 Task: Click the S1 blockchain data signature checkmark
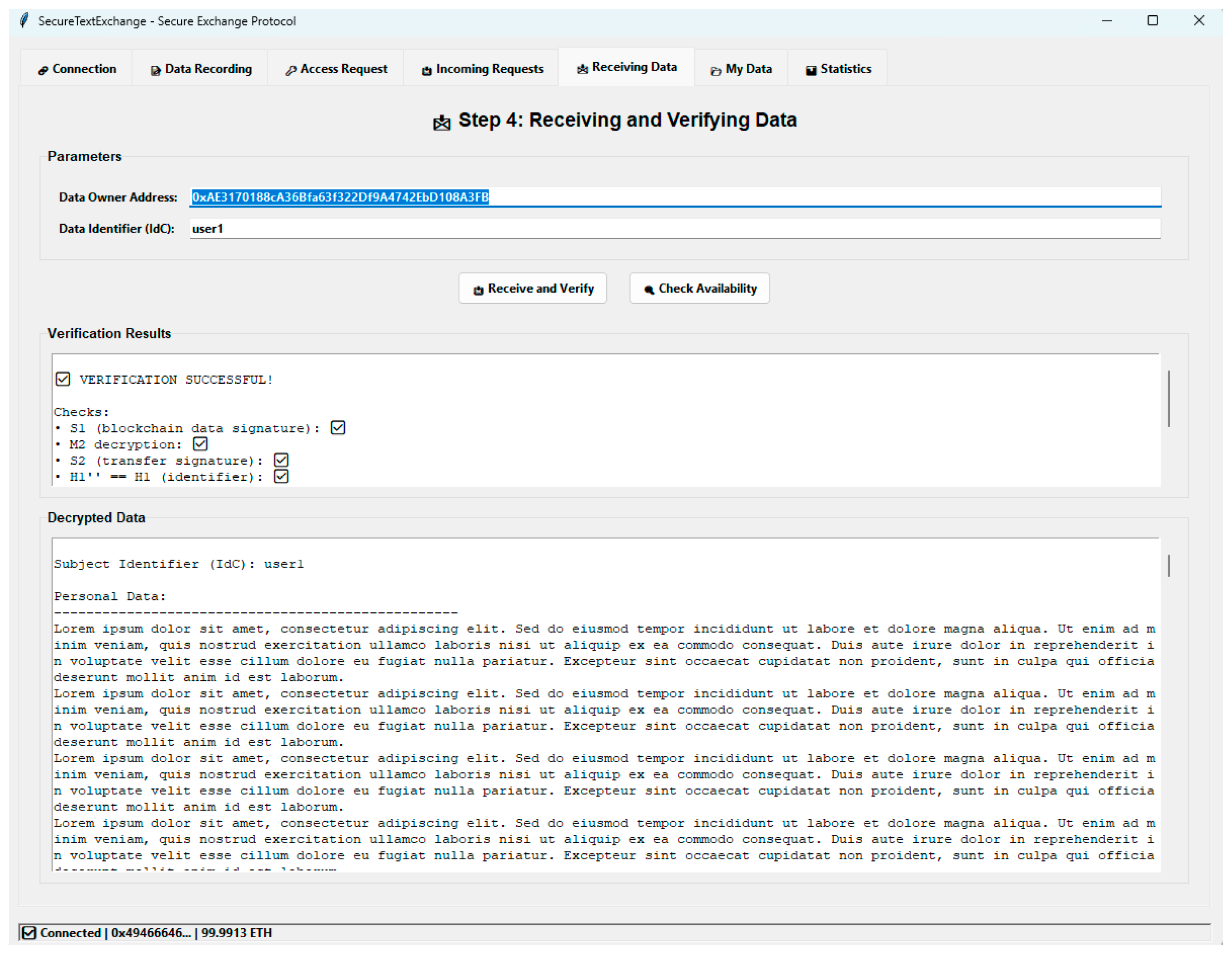point(338,428)
